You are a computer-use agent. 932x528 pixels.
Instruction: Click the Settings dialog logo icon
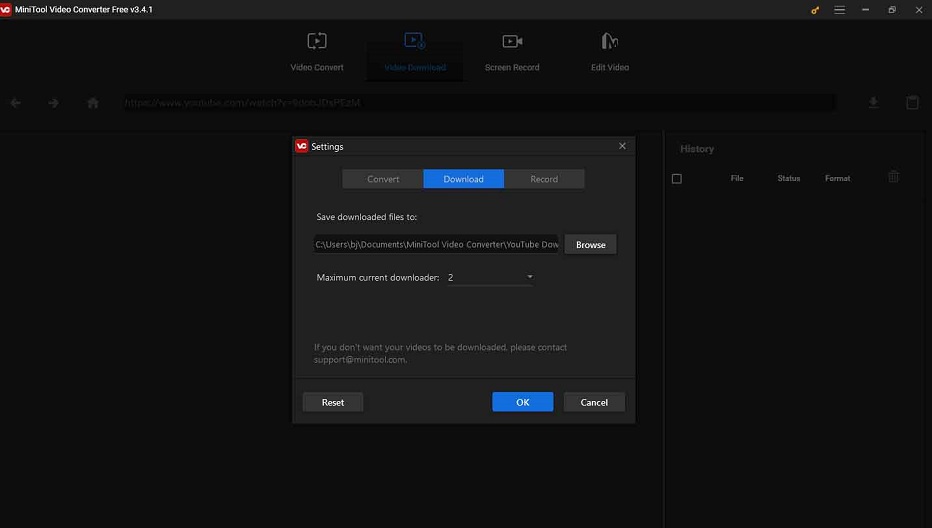click(301, 146)
